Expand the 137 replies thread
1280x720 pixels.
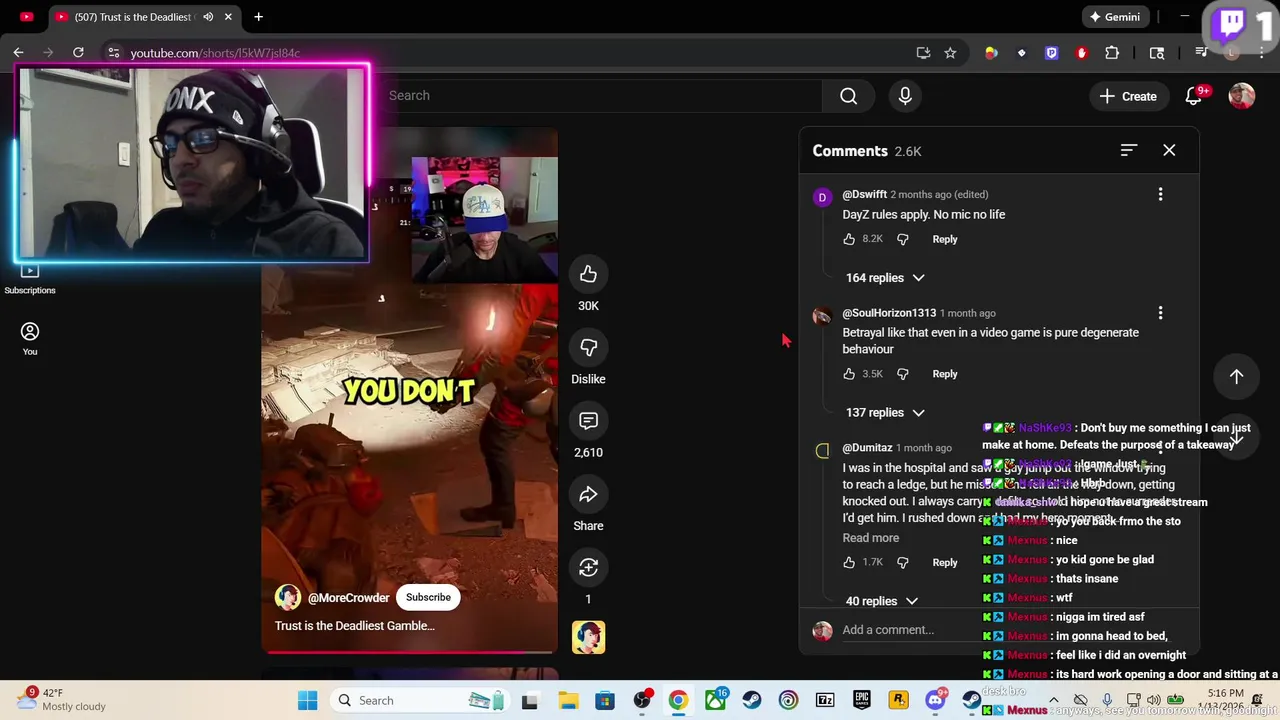click(885, 412)
